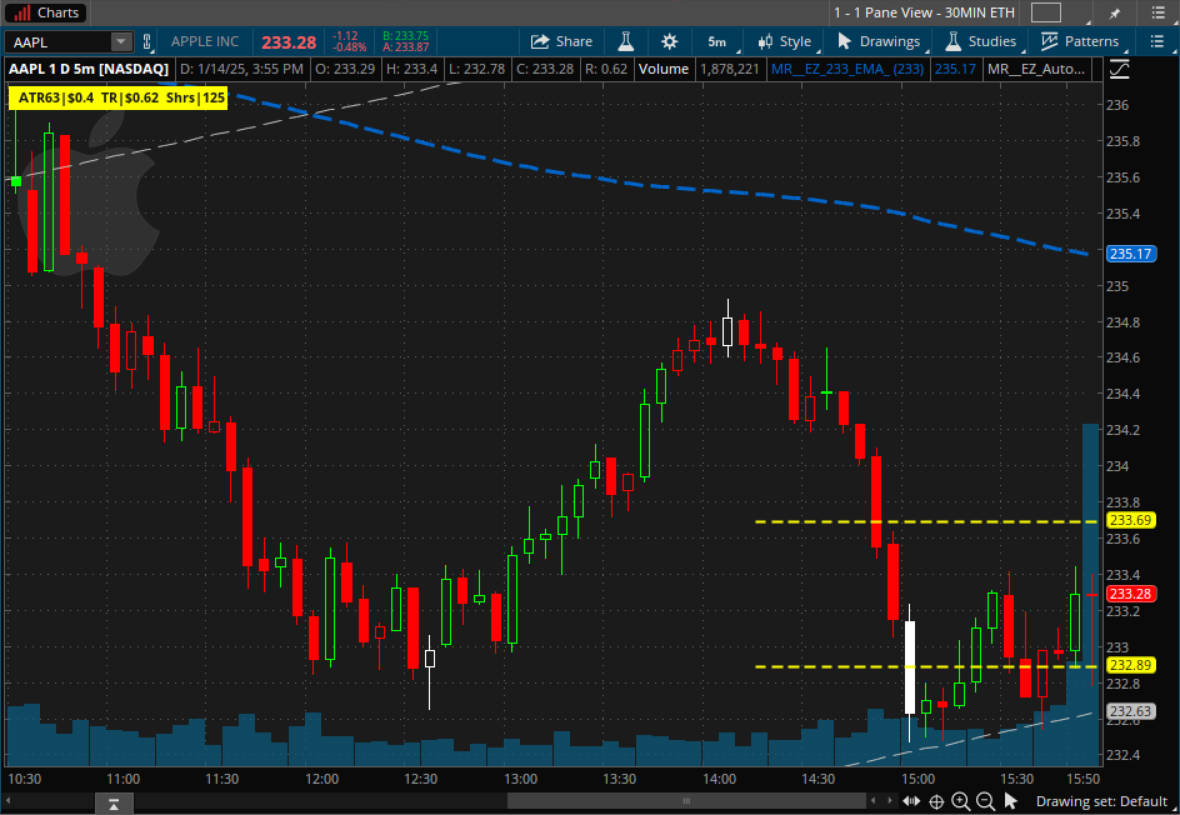This screenshot has height=815, width=1180.
Task: Open the pane grid layout selector
Action: click(x=1045, y=12)
